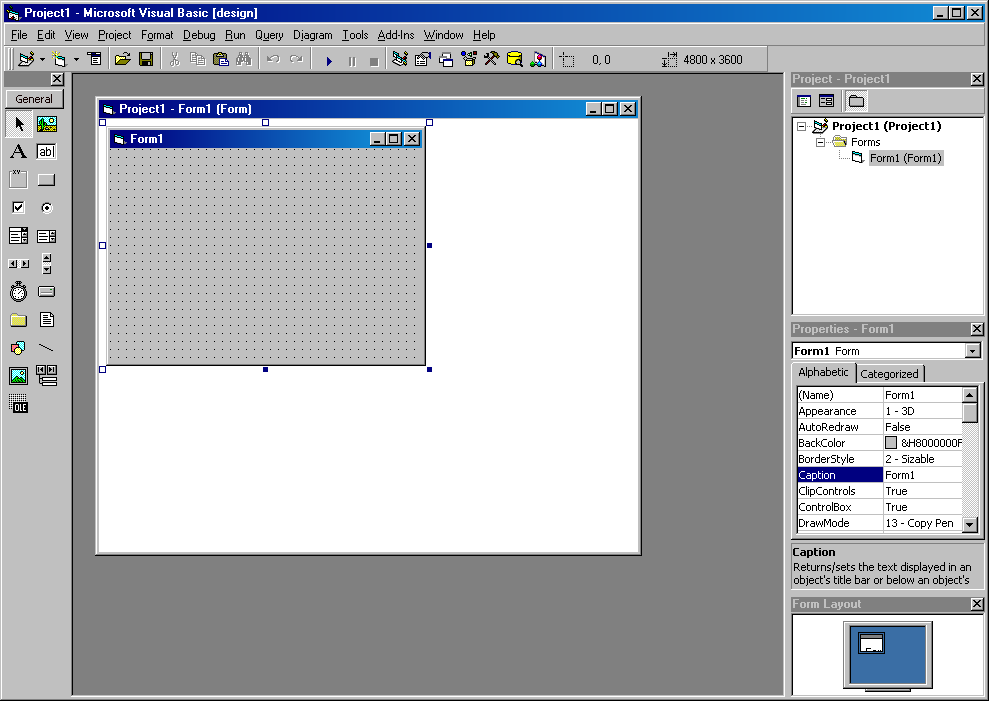Select the Data control tool
The image size is (989, 701).
47,376
